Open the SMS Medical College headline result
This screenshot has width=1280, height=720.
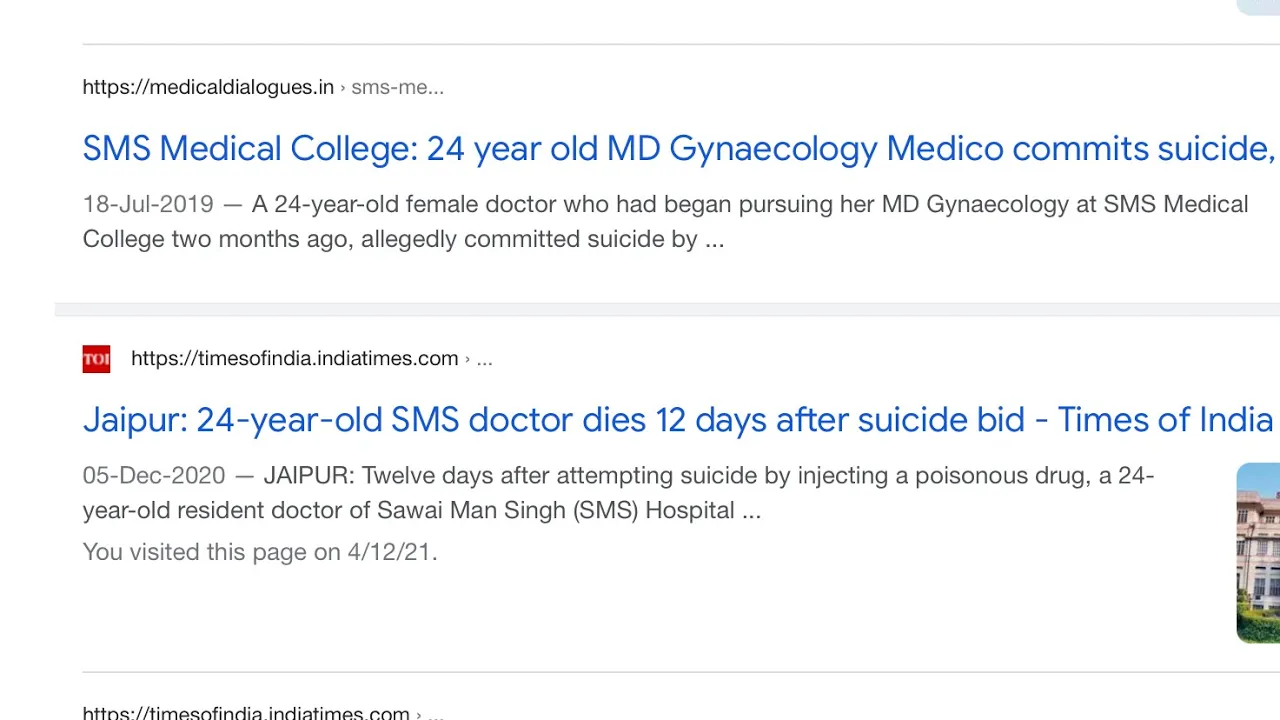[x=678, y=148]
